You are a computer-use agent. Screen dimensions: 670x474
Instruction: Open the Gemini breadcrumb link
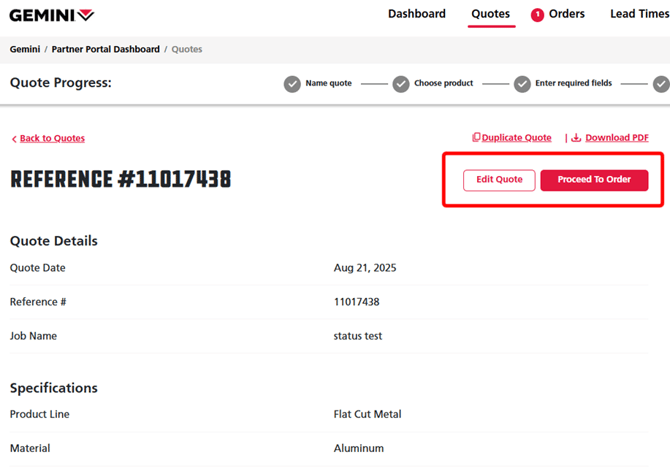pyautogui.click(x=25, y=49)
